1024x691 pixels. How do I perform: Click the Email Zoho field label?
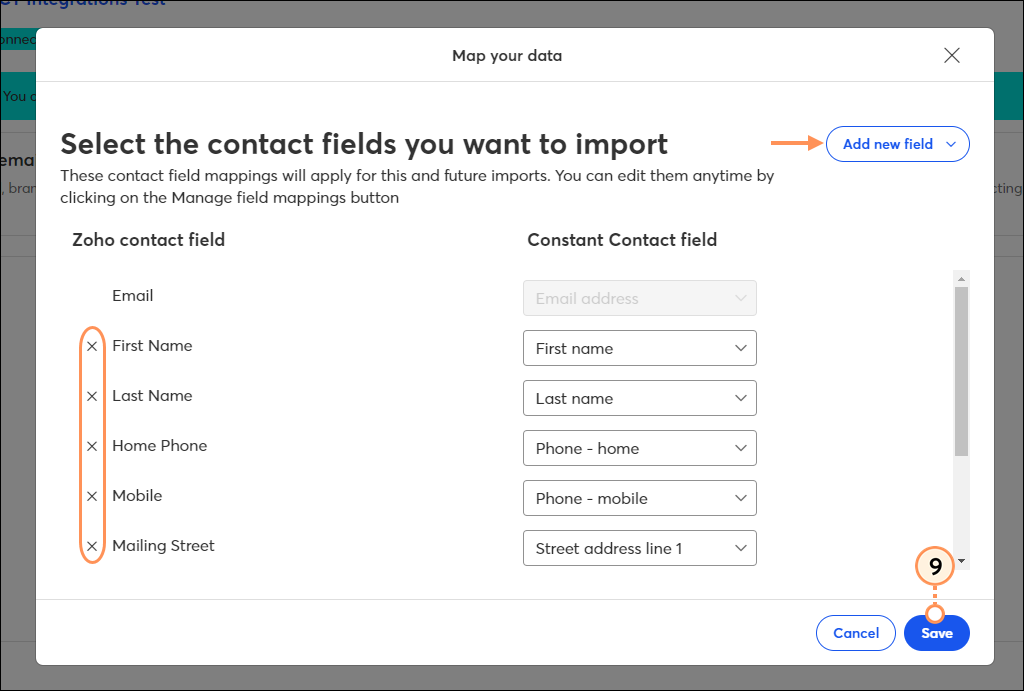[x=133, y=296]
